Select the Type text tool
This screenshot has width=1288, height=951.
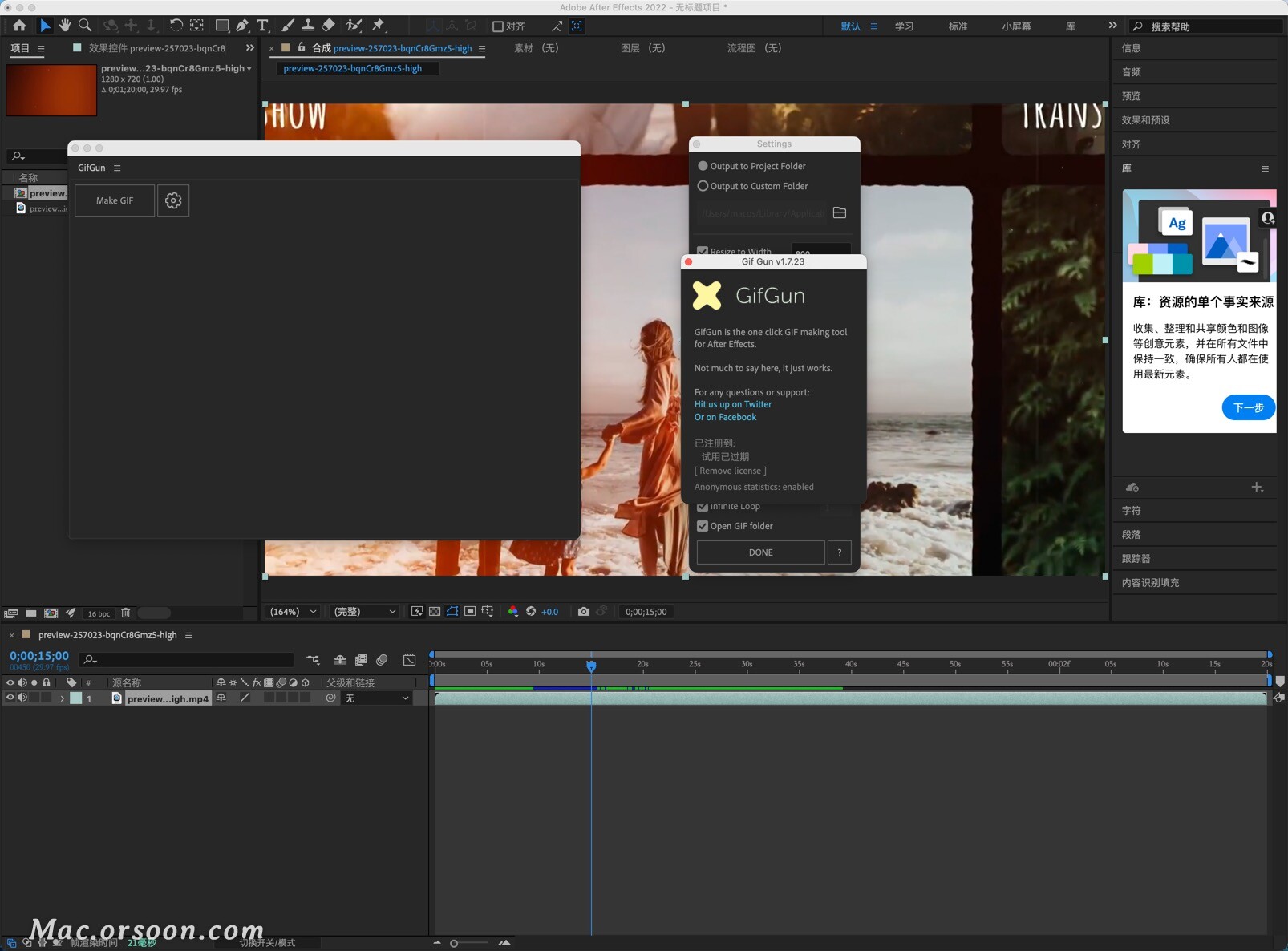pyautogui.click(x=262, y=26)
